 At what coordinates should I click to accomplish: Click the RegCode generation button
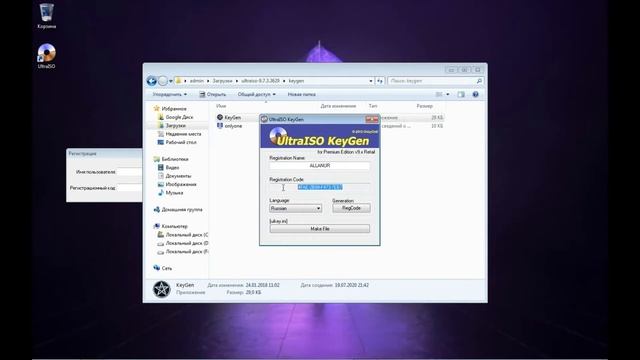click(x=351, y=208)
